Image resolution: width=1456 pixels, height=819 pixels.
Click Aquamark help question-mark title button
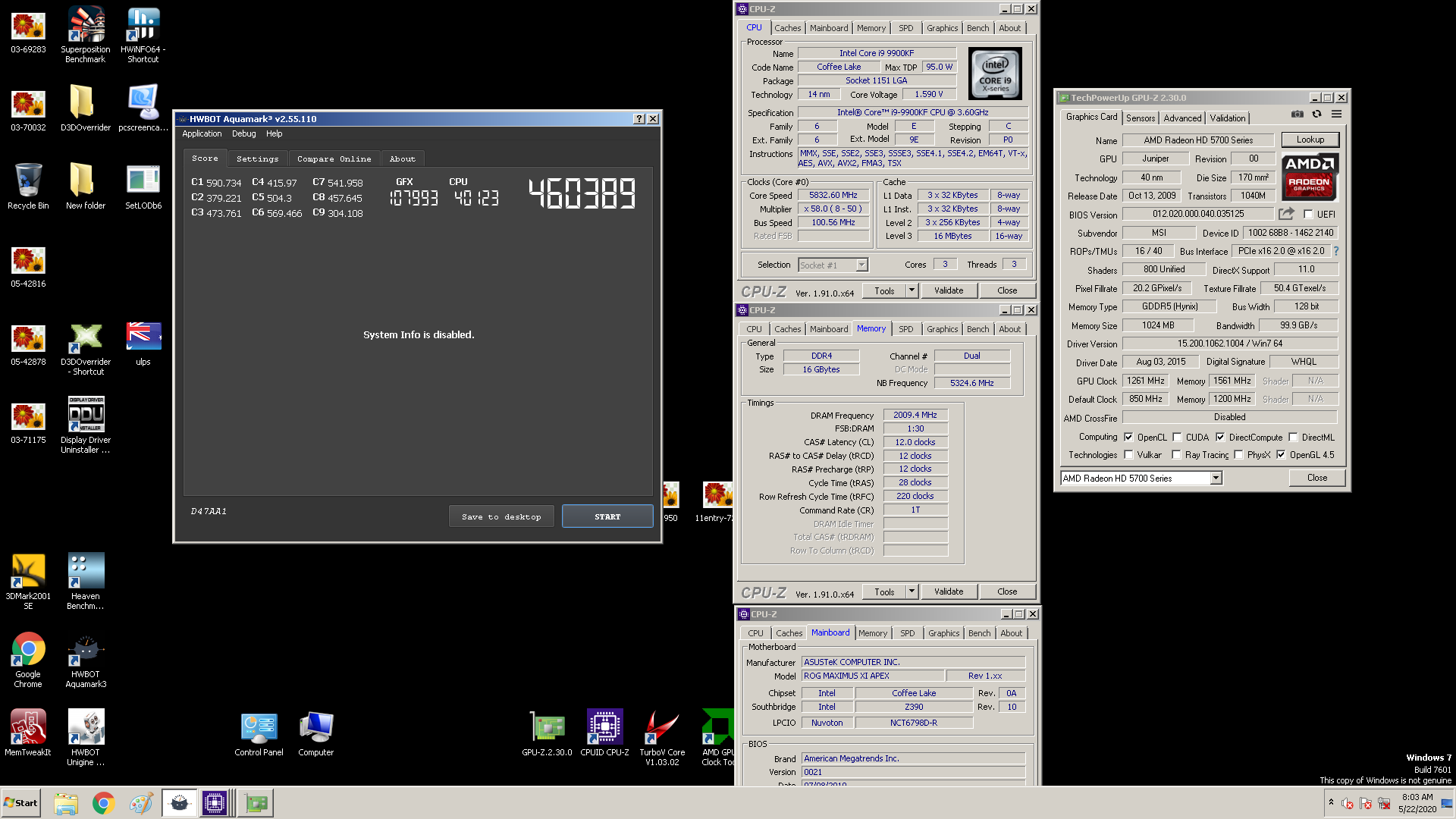[x=639, y=119]
